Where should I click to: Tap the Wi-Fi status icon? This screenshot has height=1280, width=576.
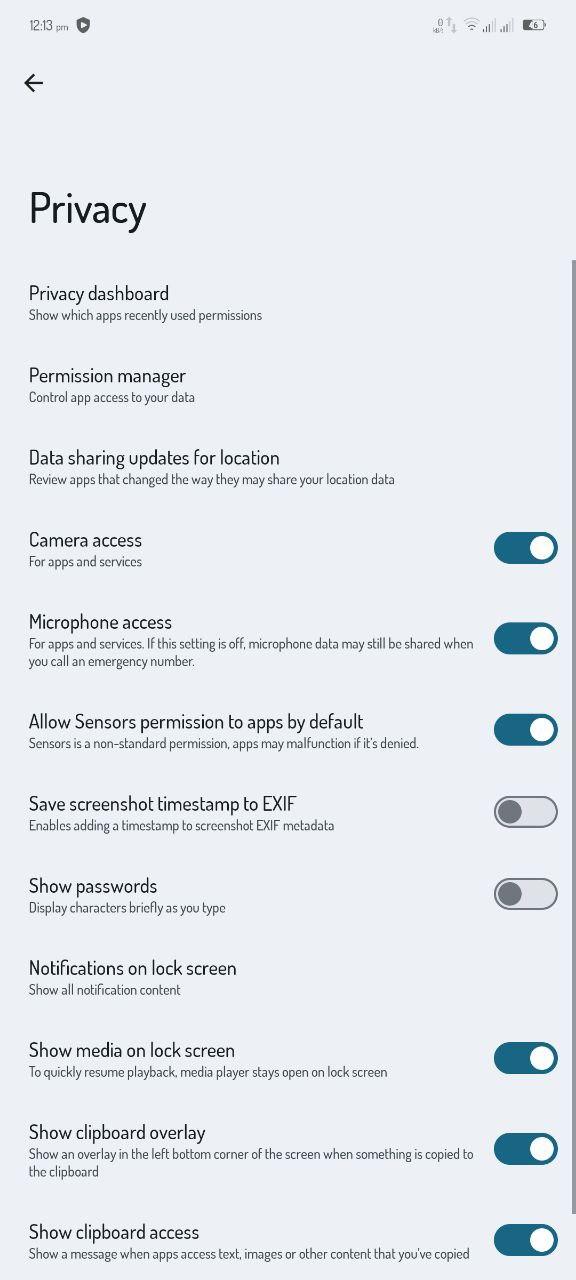tap(471, 25)
